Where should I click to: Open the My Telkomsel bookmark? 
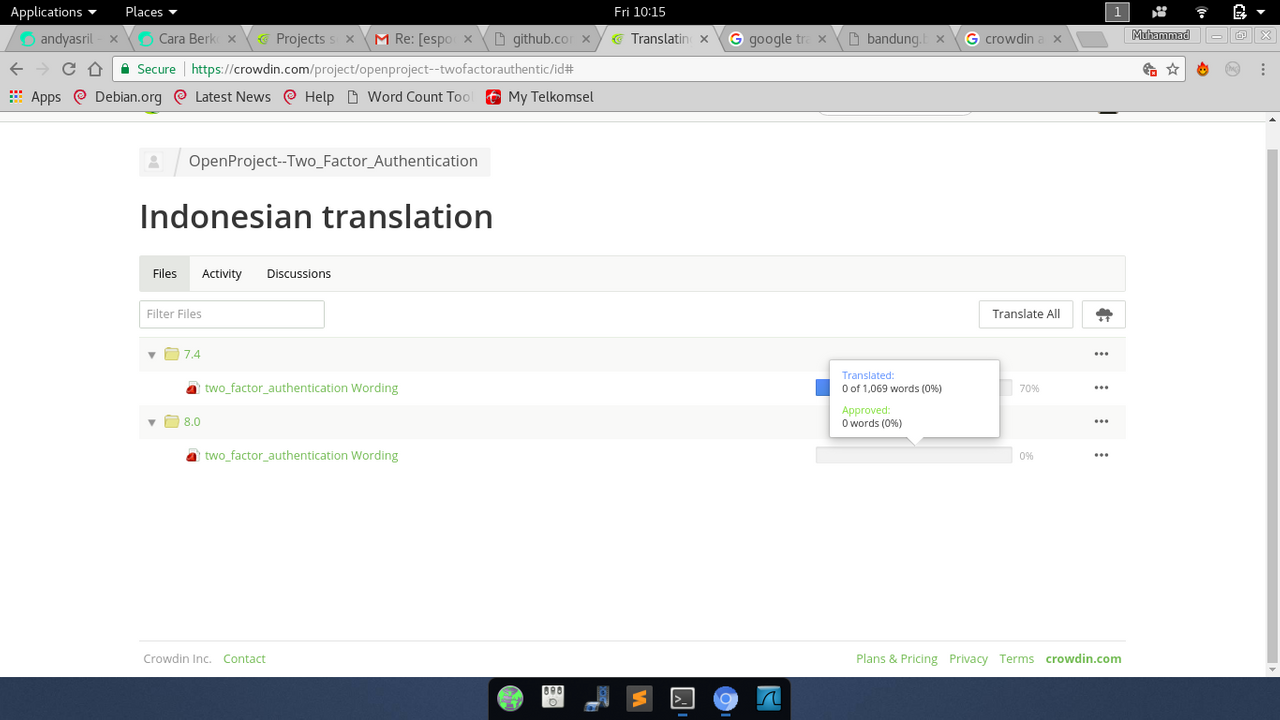tap(540, 97)
